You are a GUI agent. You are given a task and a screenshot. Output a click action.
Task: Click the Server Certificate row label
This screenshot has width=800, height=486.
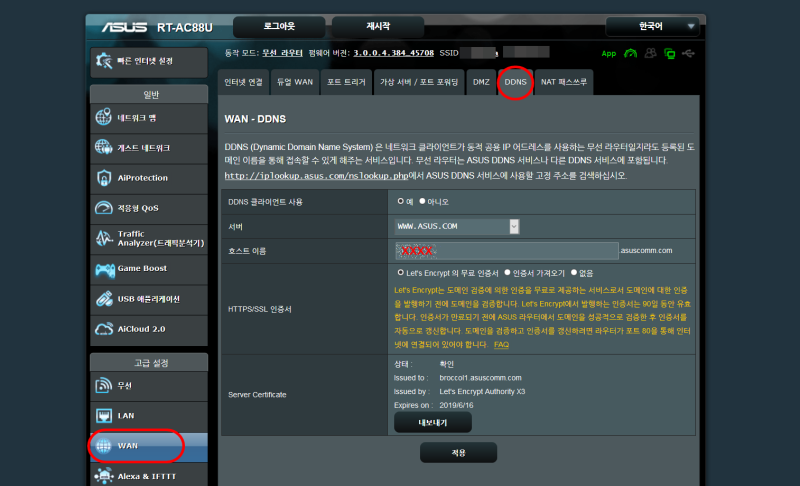click(257, 395)
